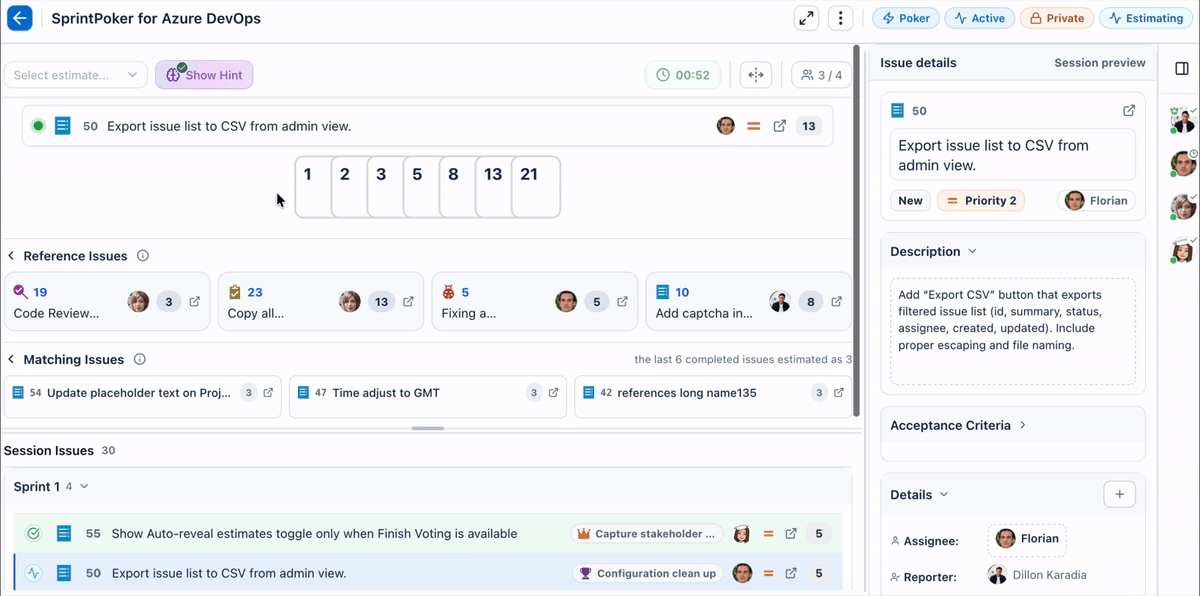The image size is (1200, 596).
Task: Click the fourth participant avatar in right sidebar
Action: coord(1184,249)
